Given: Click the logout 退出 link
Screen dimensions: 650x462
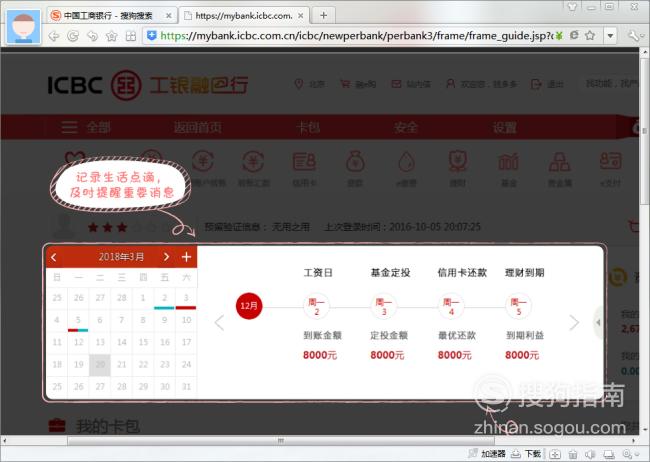Looking at the screenshot, I should (x=547, y=84).
